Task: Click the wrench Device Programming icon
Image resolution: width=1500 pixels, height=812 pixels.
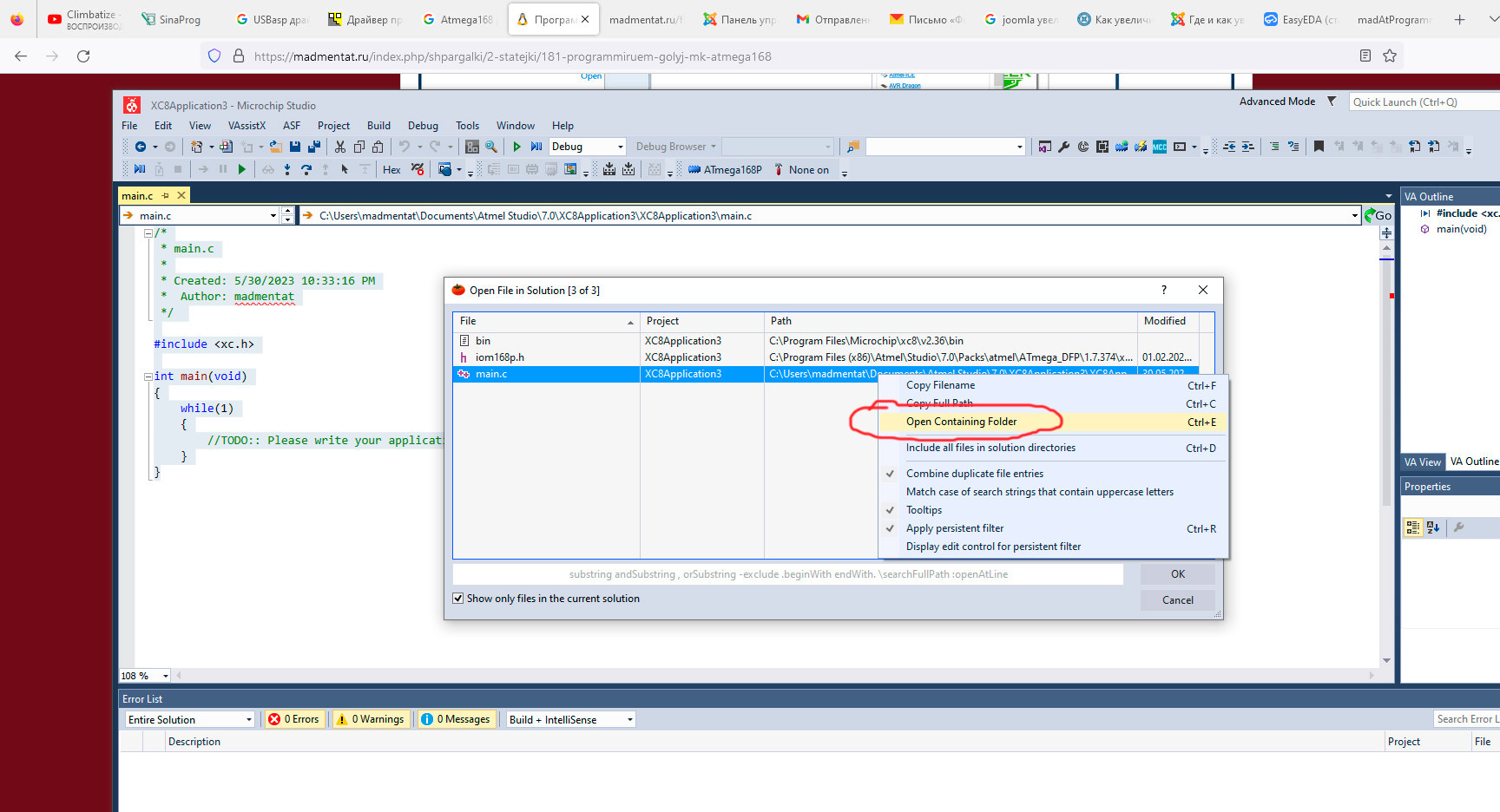Action: (x=1063, y=147)
